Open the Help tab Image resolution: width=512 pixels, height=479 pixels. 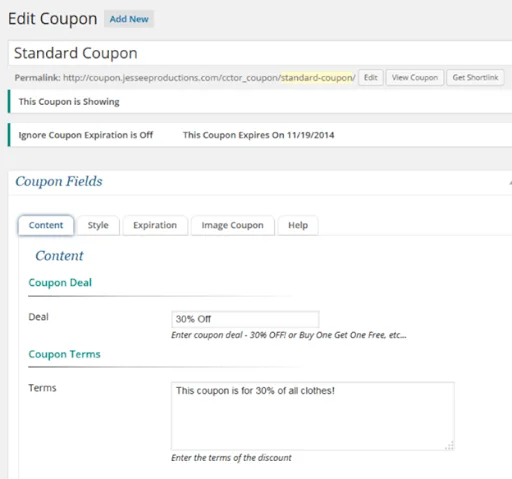click(298, 225)
